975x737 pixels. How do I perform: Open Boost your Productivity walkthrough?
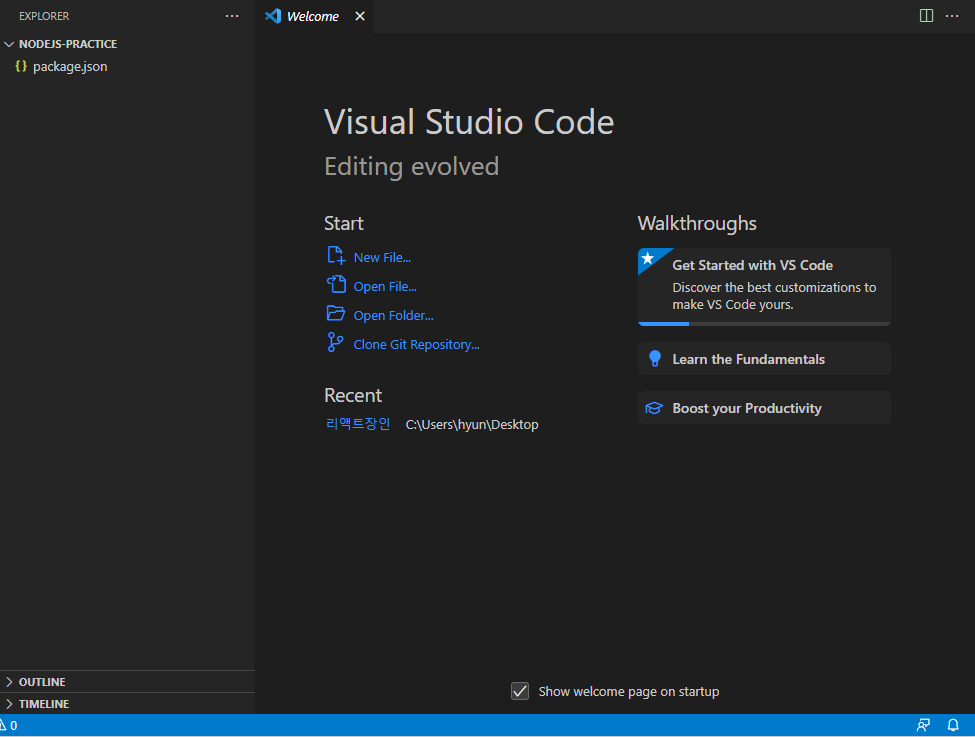[x=764, y=408]
